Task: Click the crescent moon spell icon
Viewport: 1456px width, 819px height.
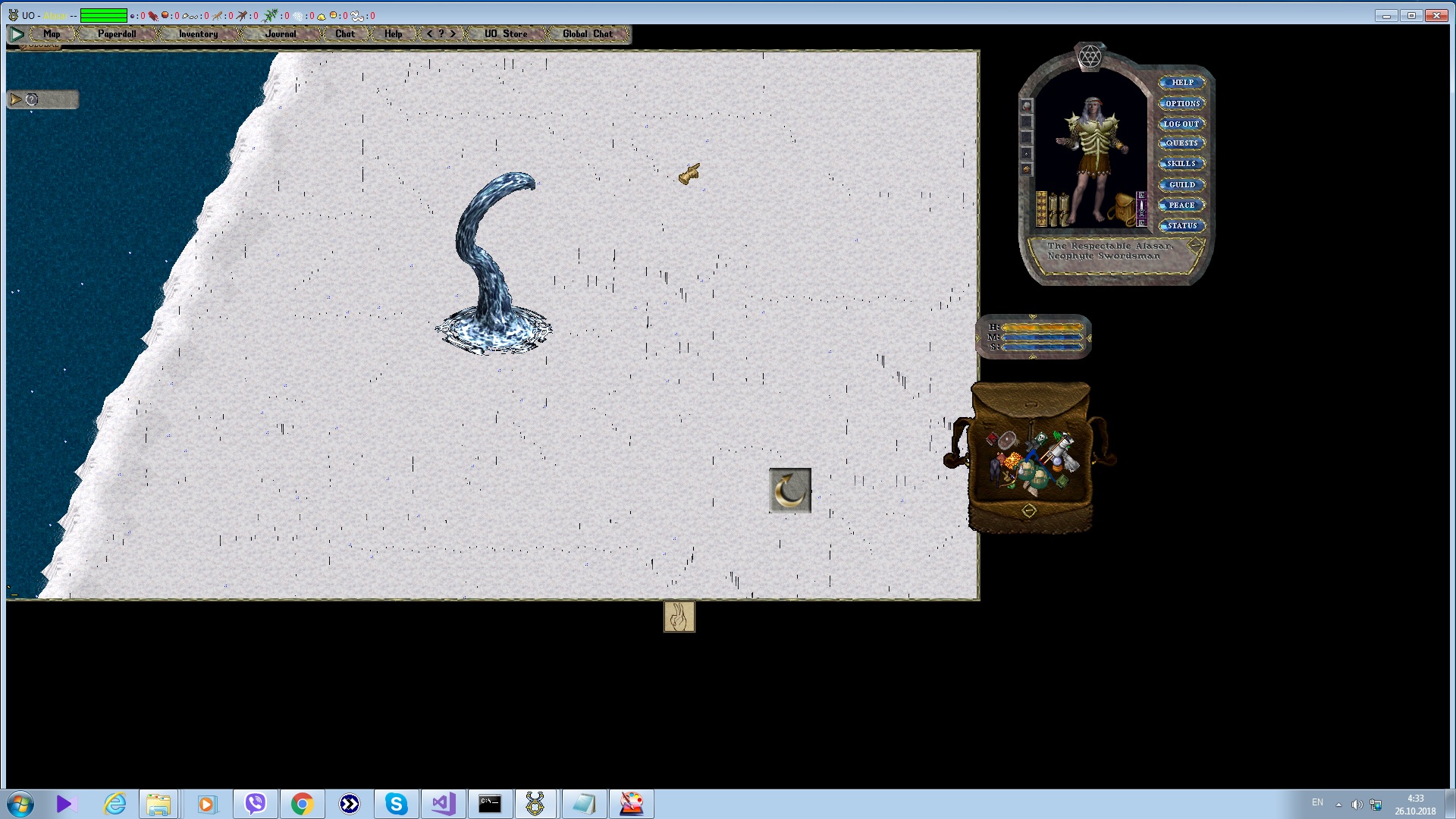Action: tap(790, 491)
